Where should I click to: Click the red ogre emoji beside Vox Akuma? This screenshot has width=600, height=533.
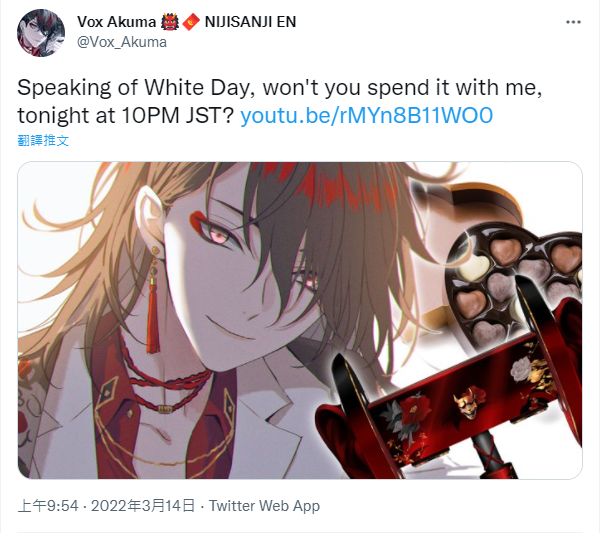coord(170,22)
